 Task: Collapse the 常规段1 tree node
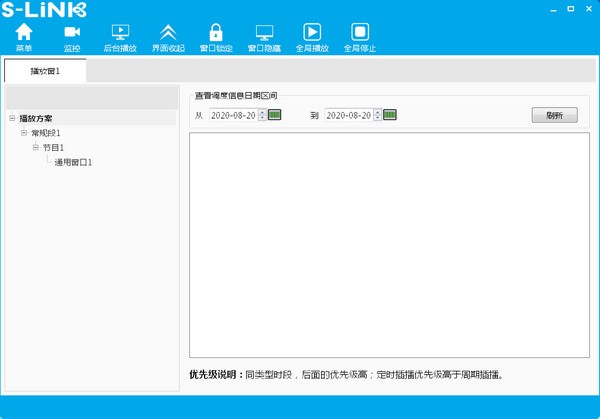(x=24, y=133)
